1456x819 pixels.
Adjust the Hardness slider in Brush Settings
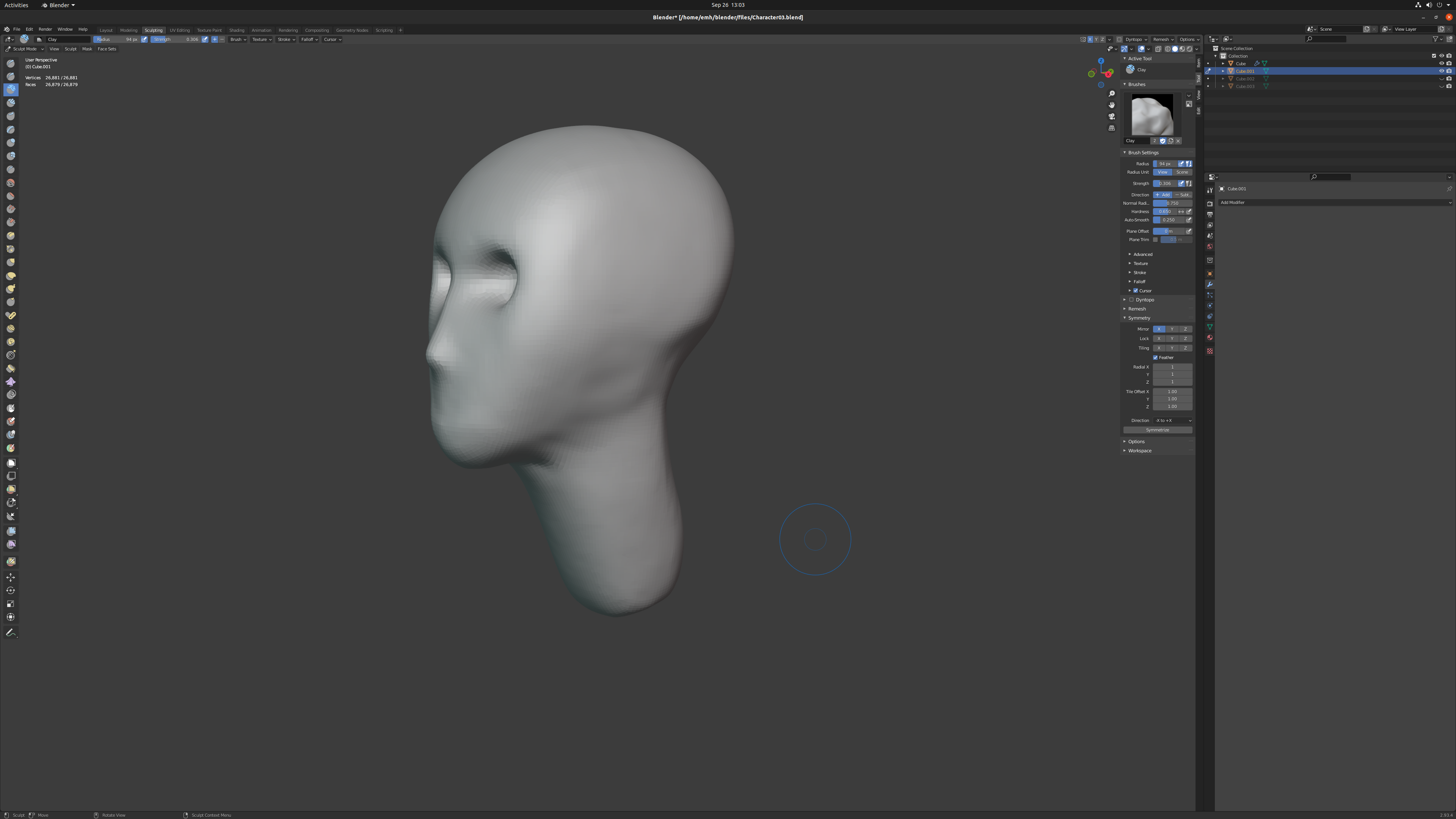(x=1165, y=212)
